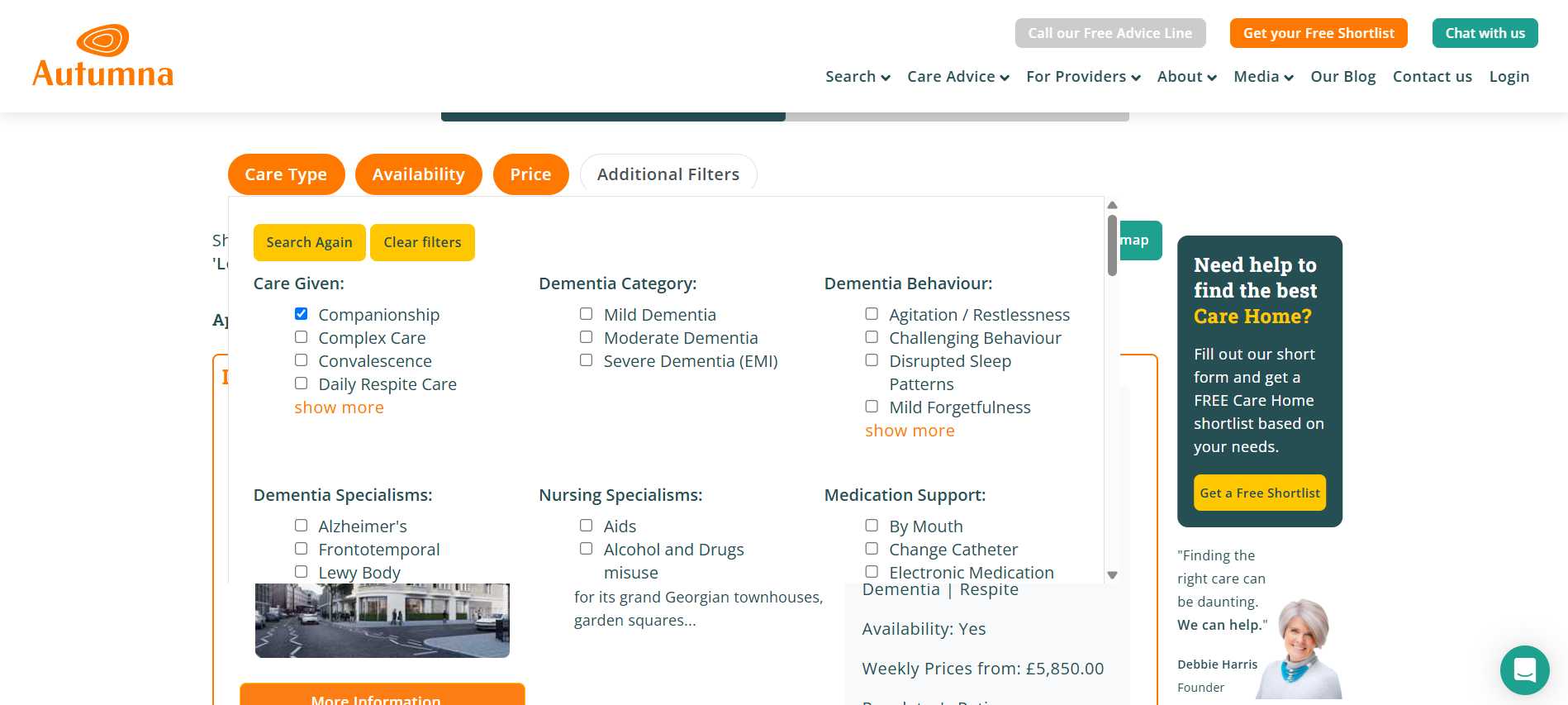Open the Care Advice dropdown menu
Screen dimensions: 1568x705
pos(957,77)
